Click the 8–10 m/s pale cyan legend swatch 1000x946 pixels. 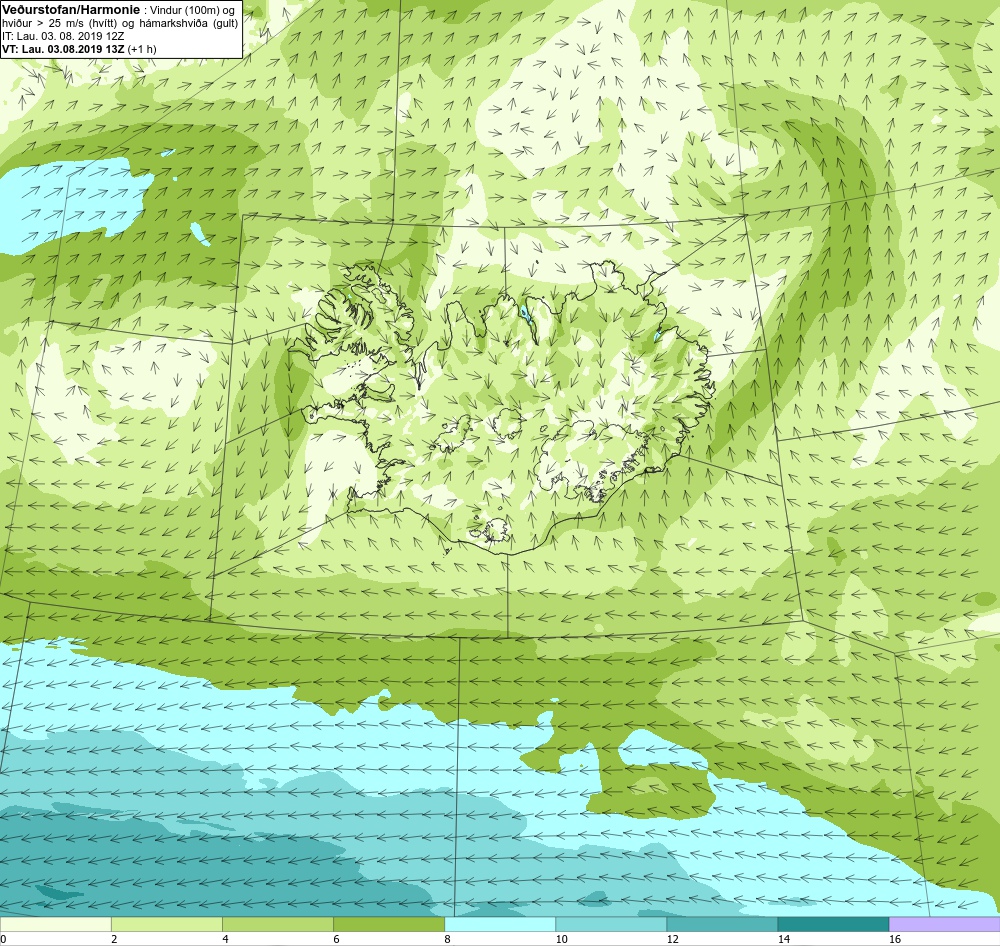tap(499, 924)
